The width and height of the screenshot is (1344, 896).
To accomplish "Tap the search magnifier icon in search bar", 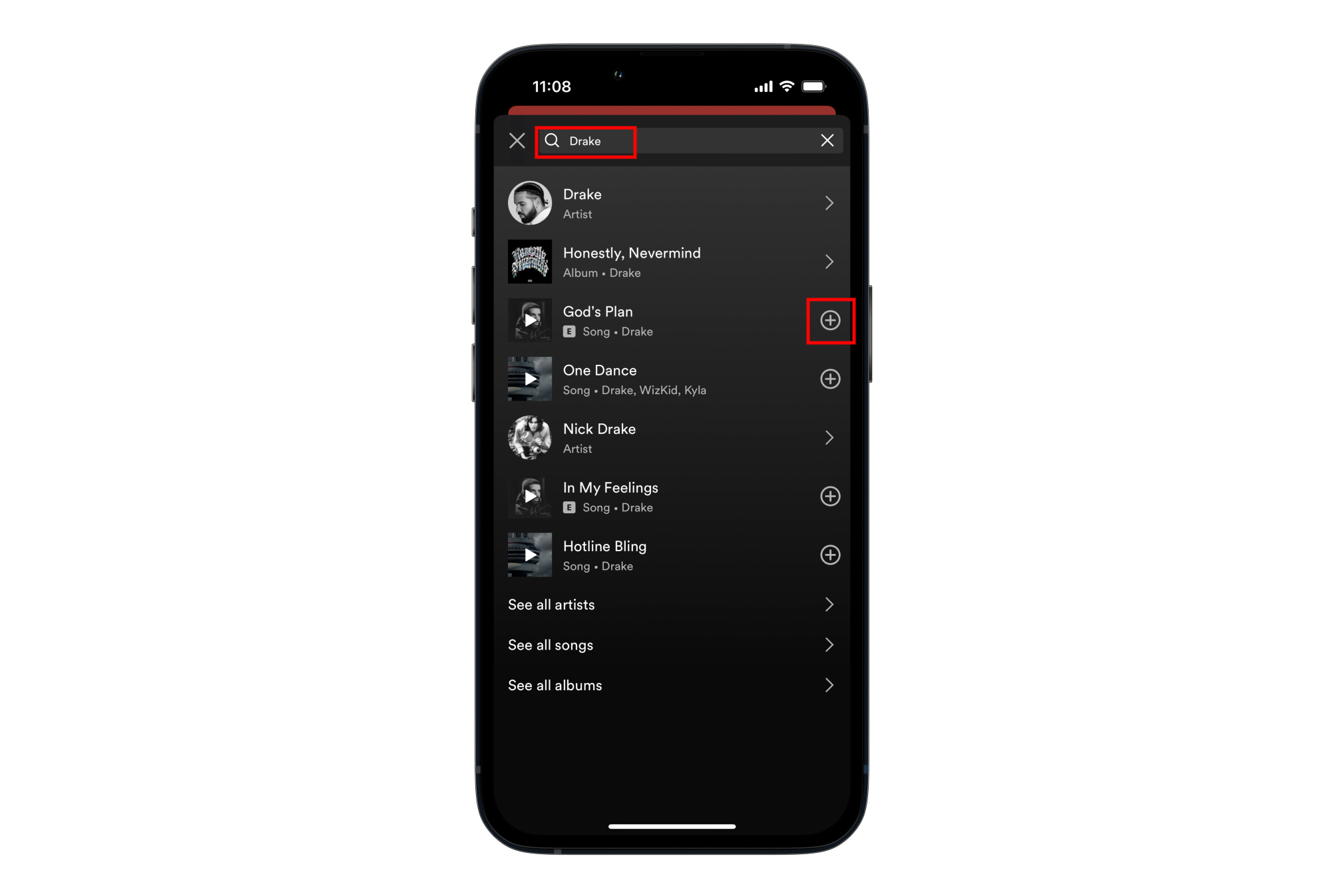I will [553, 141].
